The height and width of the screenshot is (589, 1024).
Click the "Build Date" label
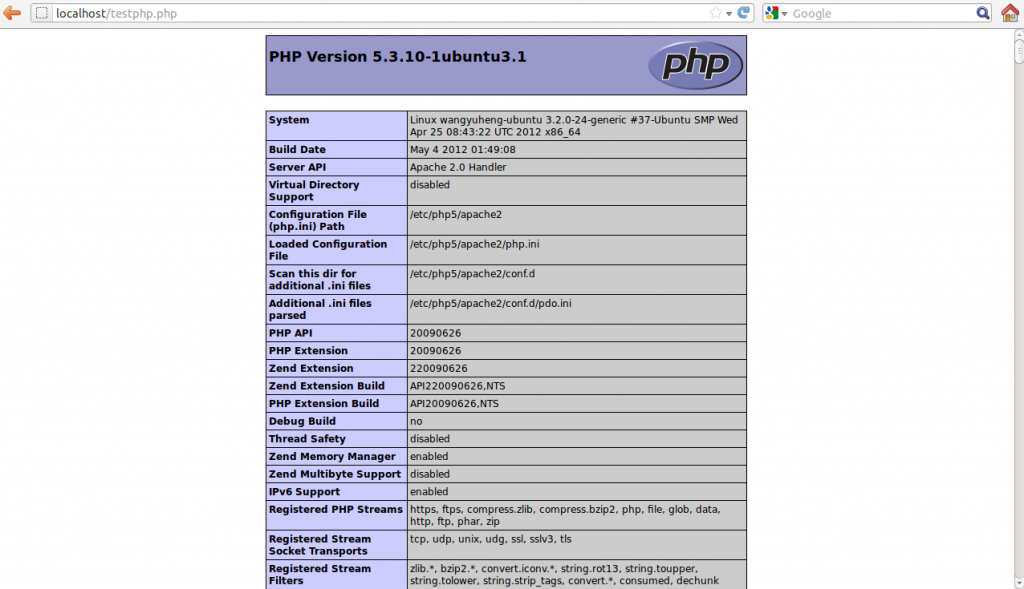[297, 150]
